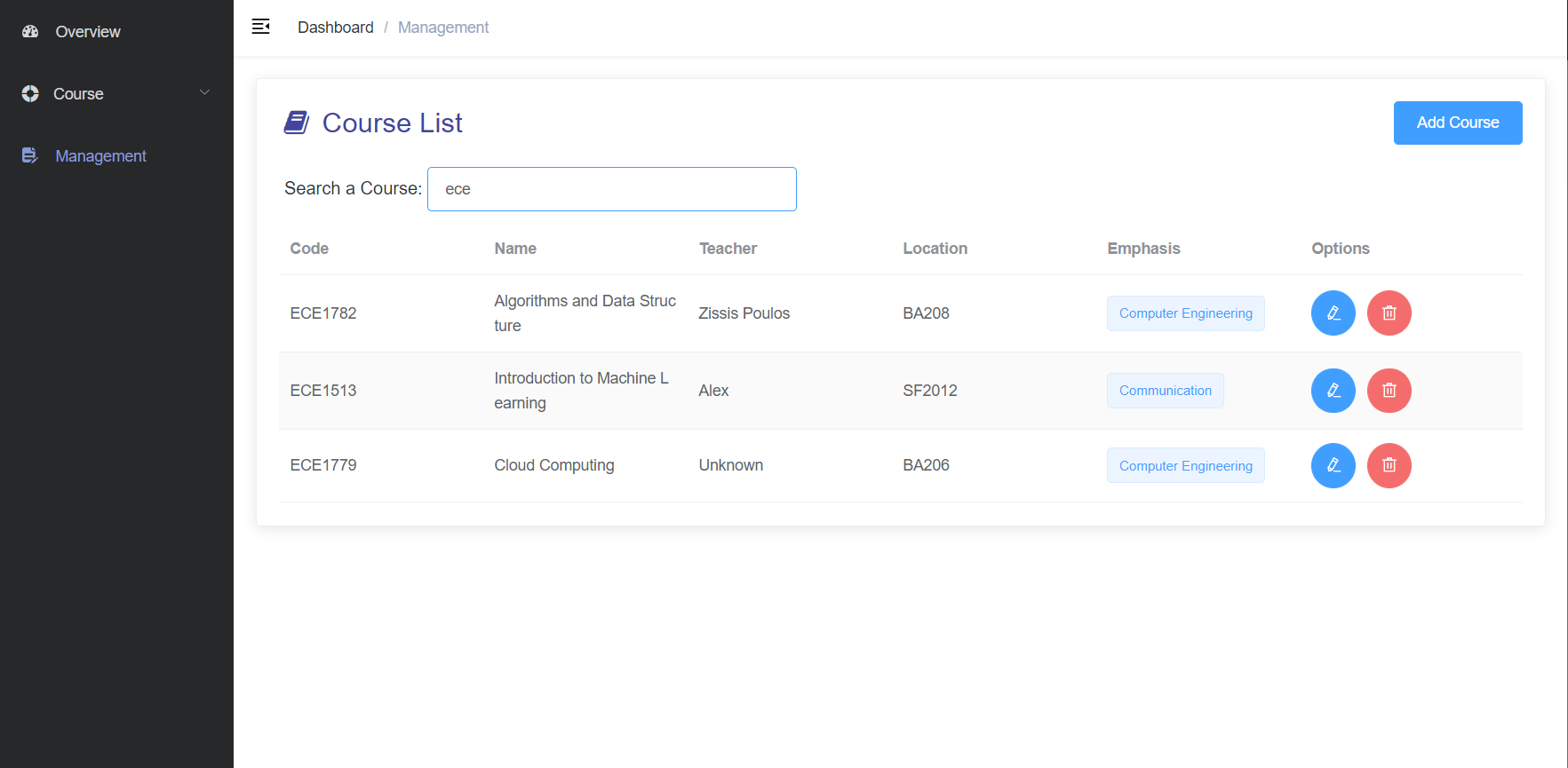Select the ECE1513 code cell
This screenshot has width=1568, height=768.
(x=323, y=391)
